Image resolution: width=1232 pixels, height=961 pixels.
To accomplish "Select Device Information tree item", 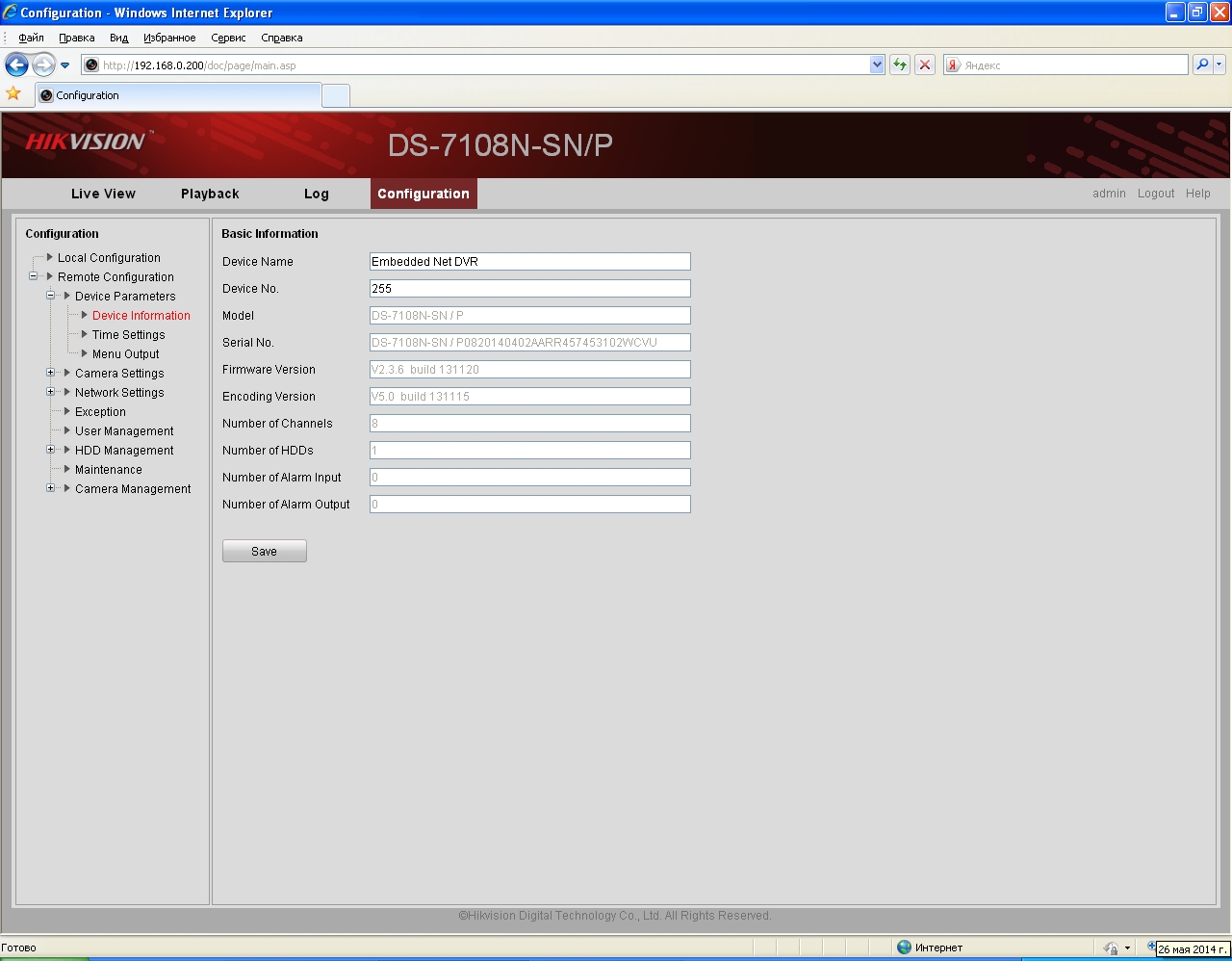I will click(141, 316).
